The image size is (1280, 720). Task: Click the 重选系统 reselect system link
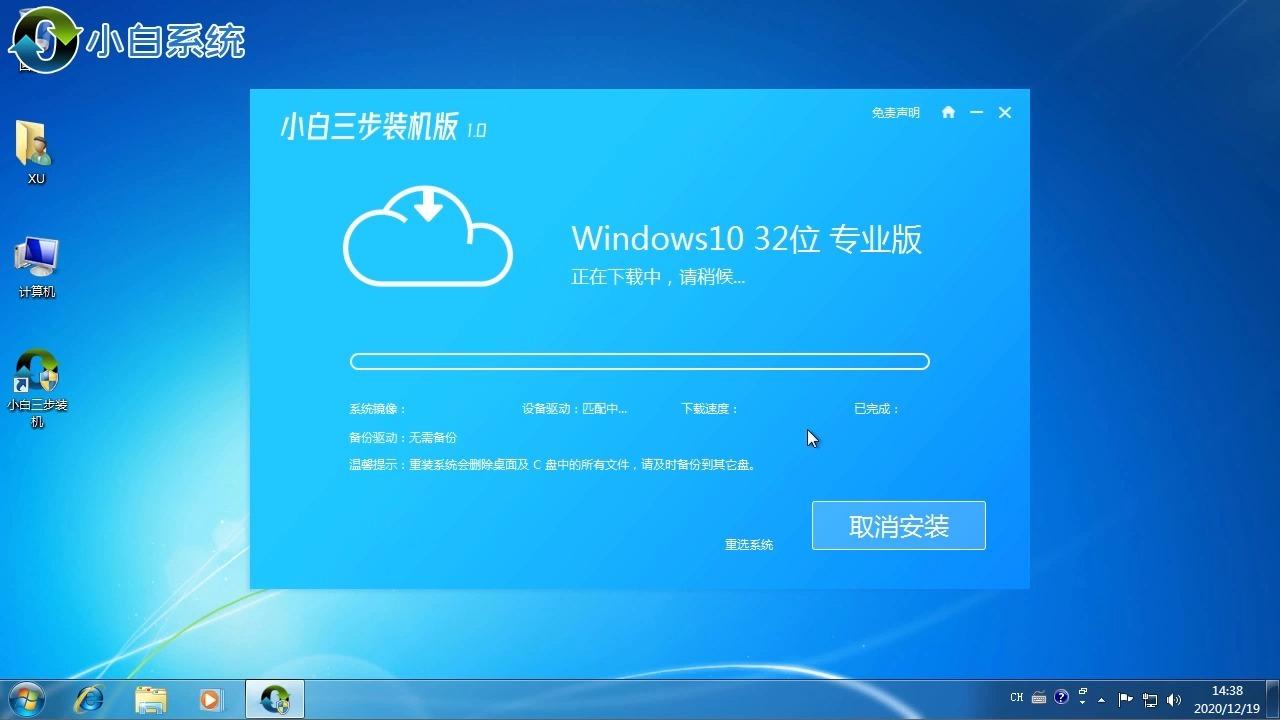point(749,545)
